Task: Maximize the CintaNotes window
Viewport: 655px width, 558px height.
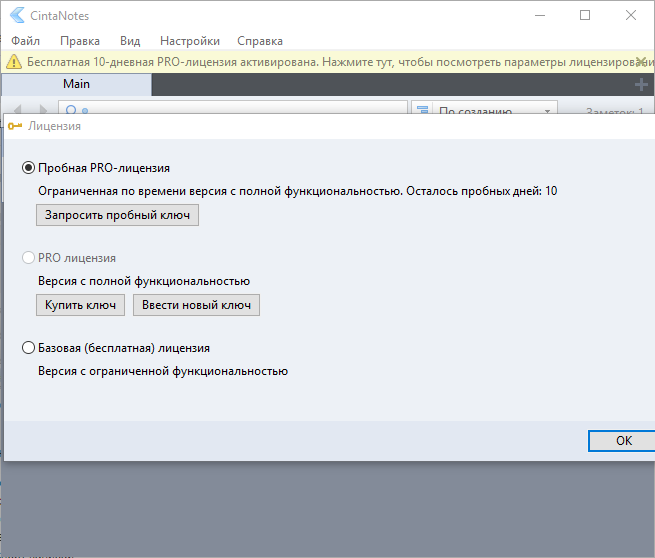Action: click(585, 15)
